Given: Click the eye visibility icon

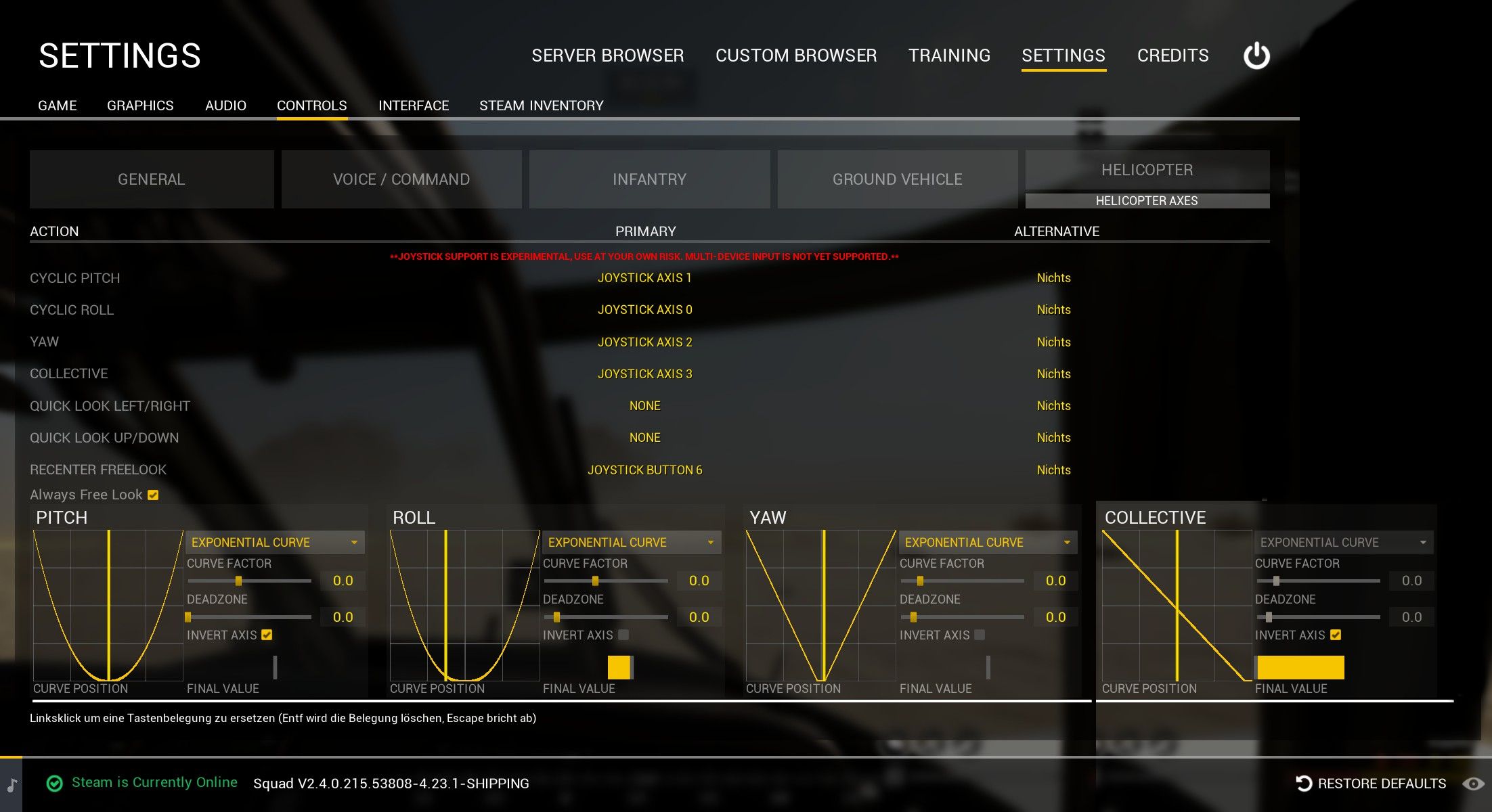Looking at the screenshot, I should (x=1473, y=784).
